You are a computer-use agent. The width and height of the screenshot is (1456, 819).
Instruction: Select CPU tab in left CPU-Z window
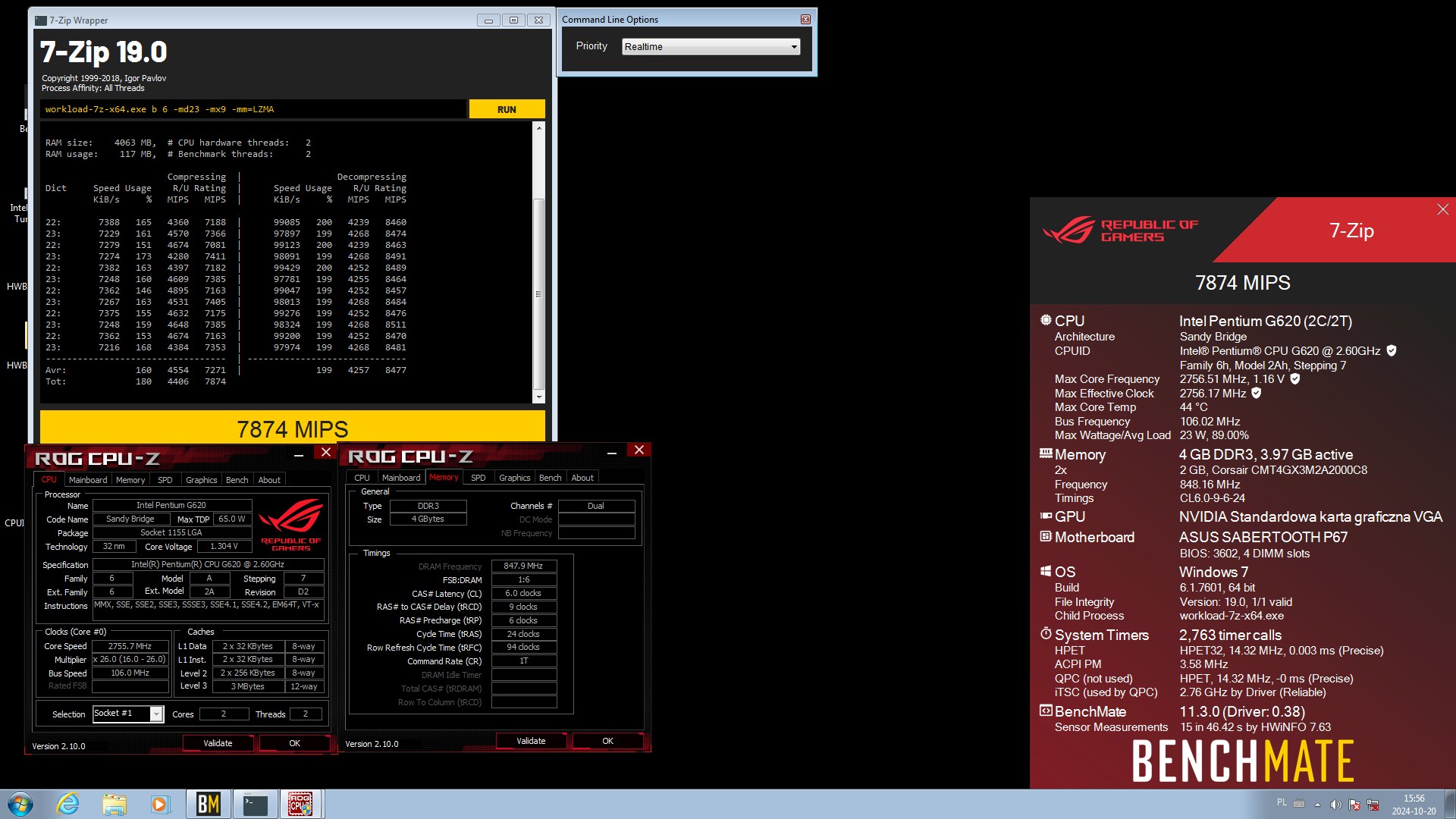(49, 479)
